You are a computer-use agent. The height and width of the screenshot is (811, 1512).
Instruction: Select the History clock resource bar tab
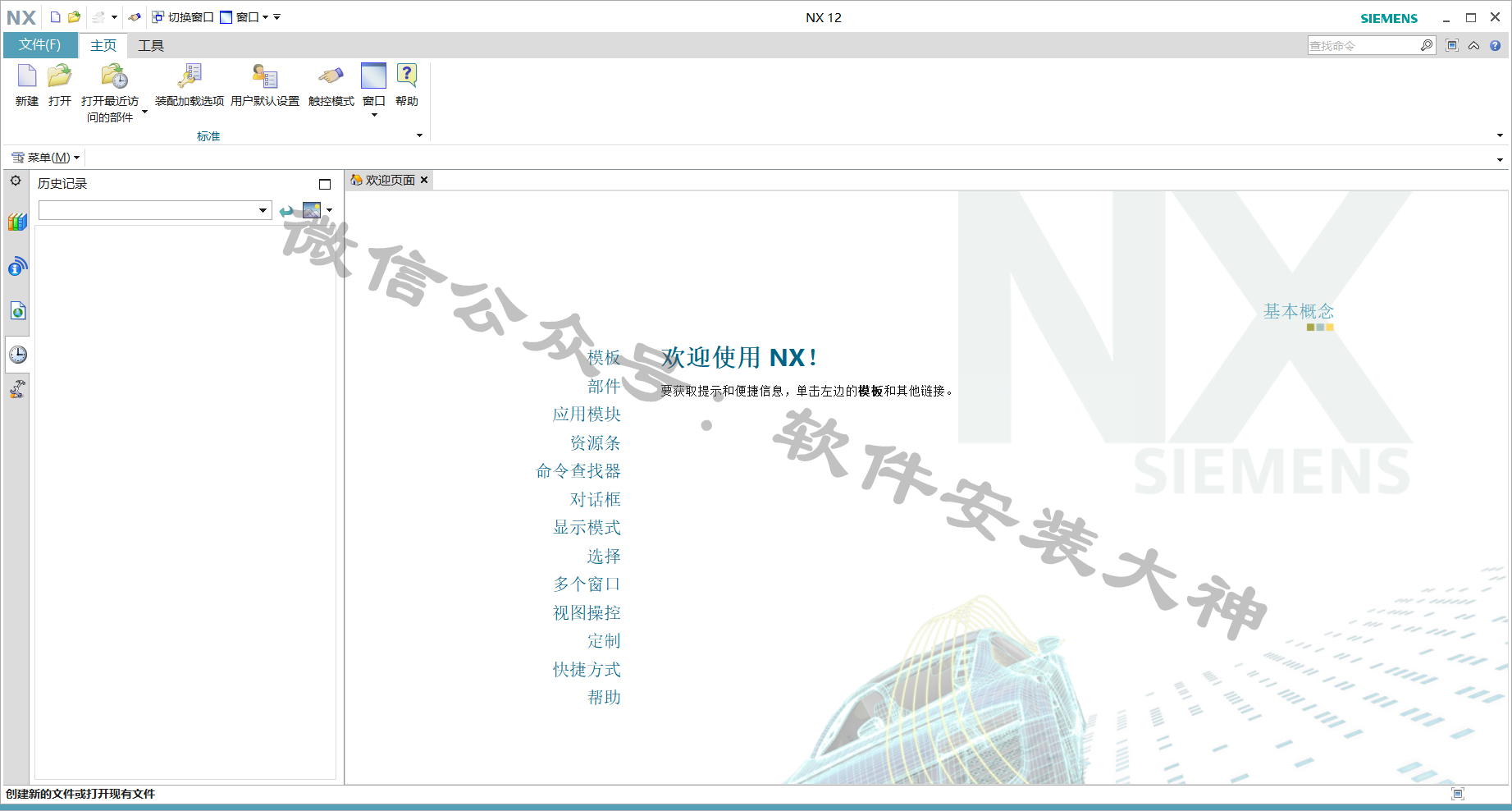17,355
